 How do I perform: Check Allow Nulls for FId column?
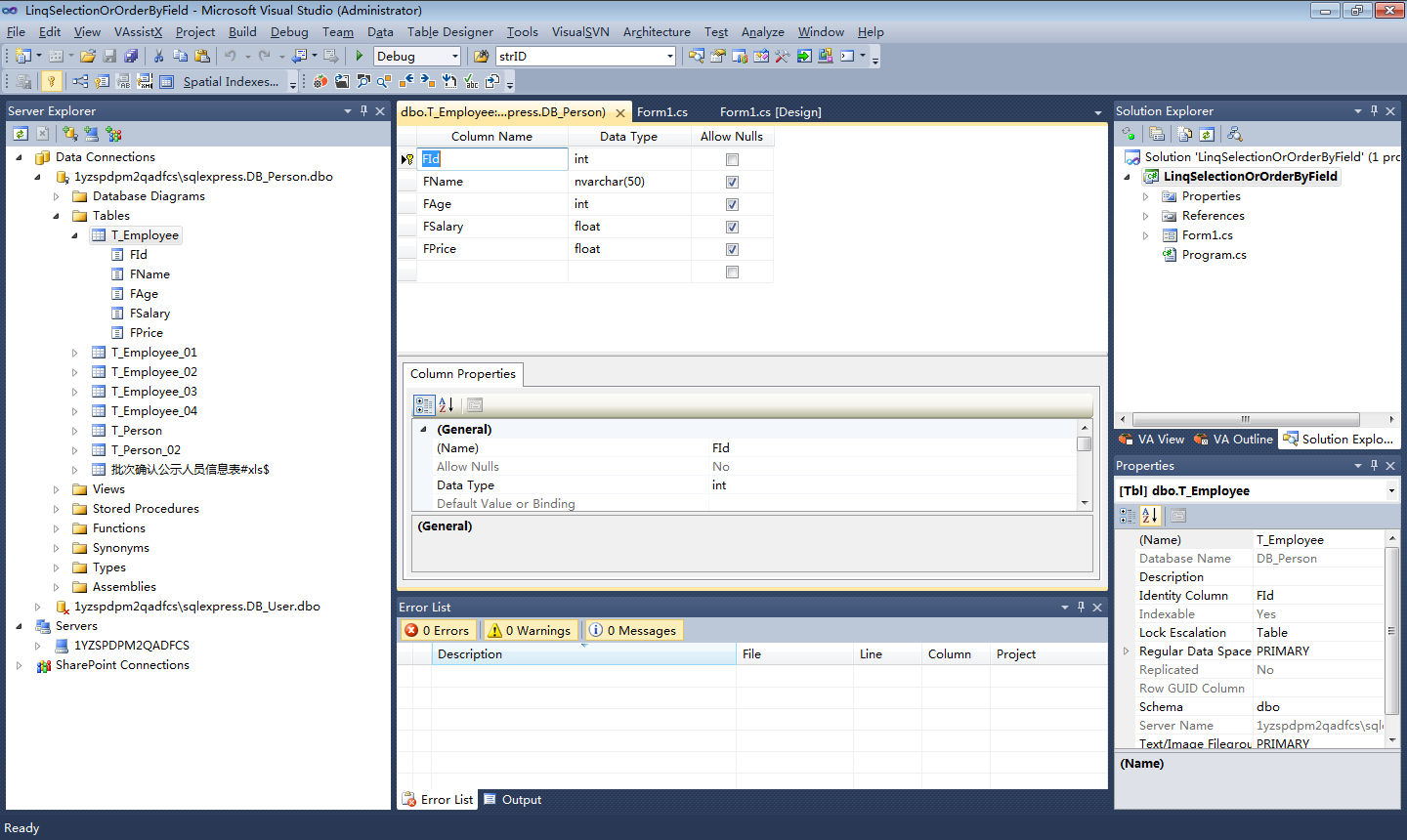[x=732, y=160]
